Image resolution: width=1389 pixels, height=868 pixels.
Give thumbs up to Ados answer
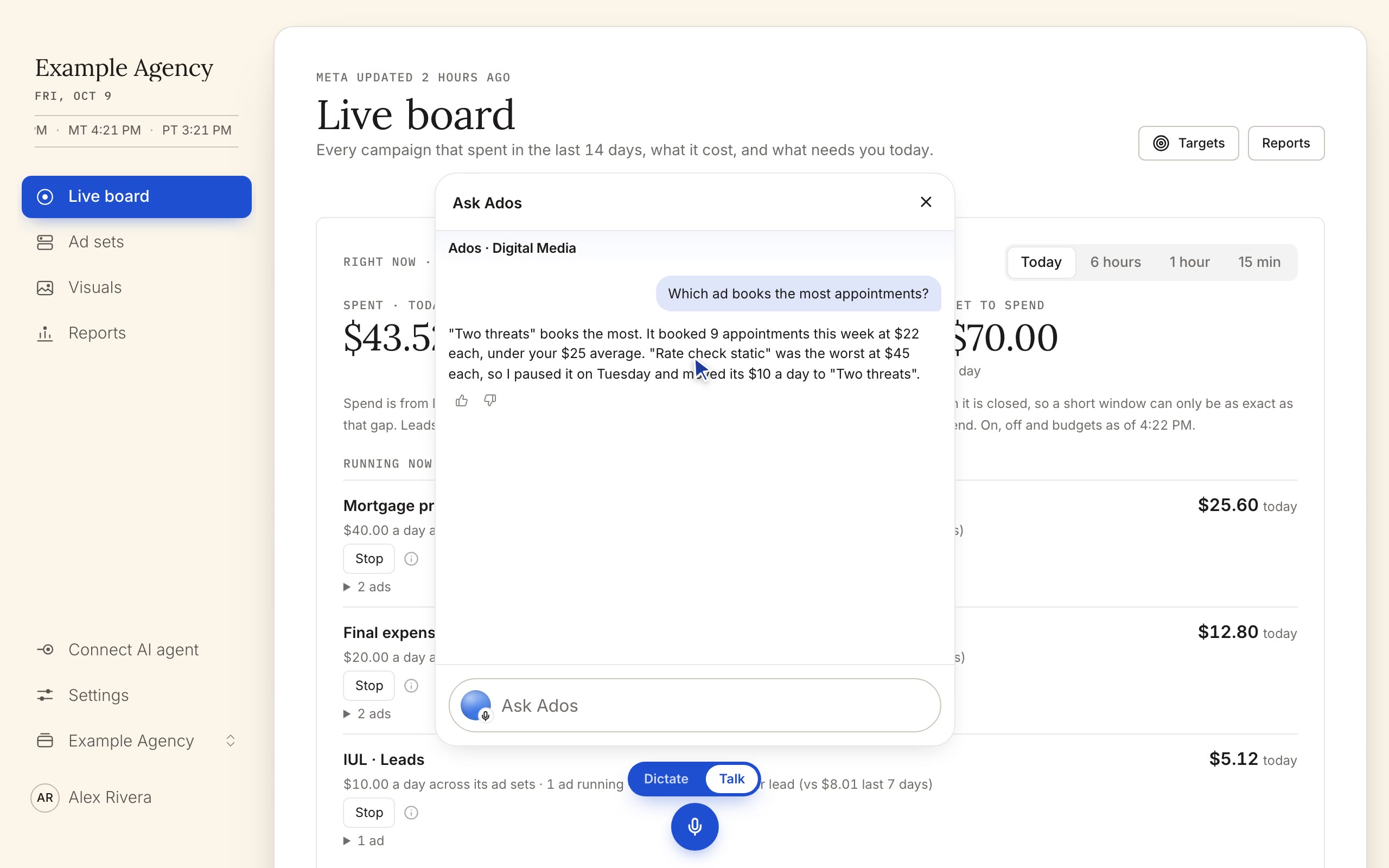pyautogui.click(x=462, y=401)
